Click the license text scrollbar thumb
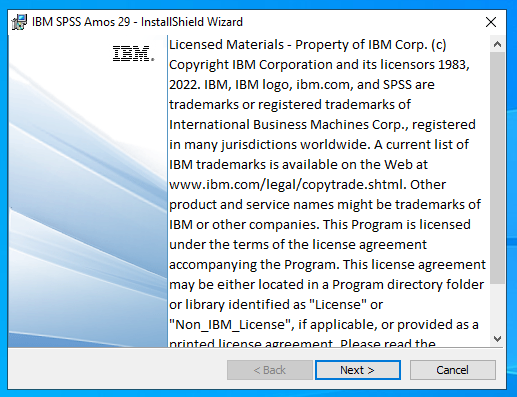517x397 pixels. pyautogui.click(x=497, y=168)
